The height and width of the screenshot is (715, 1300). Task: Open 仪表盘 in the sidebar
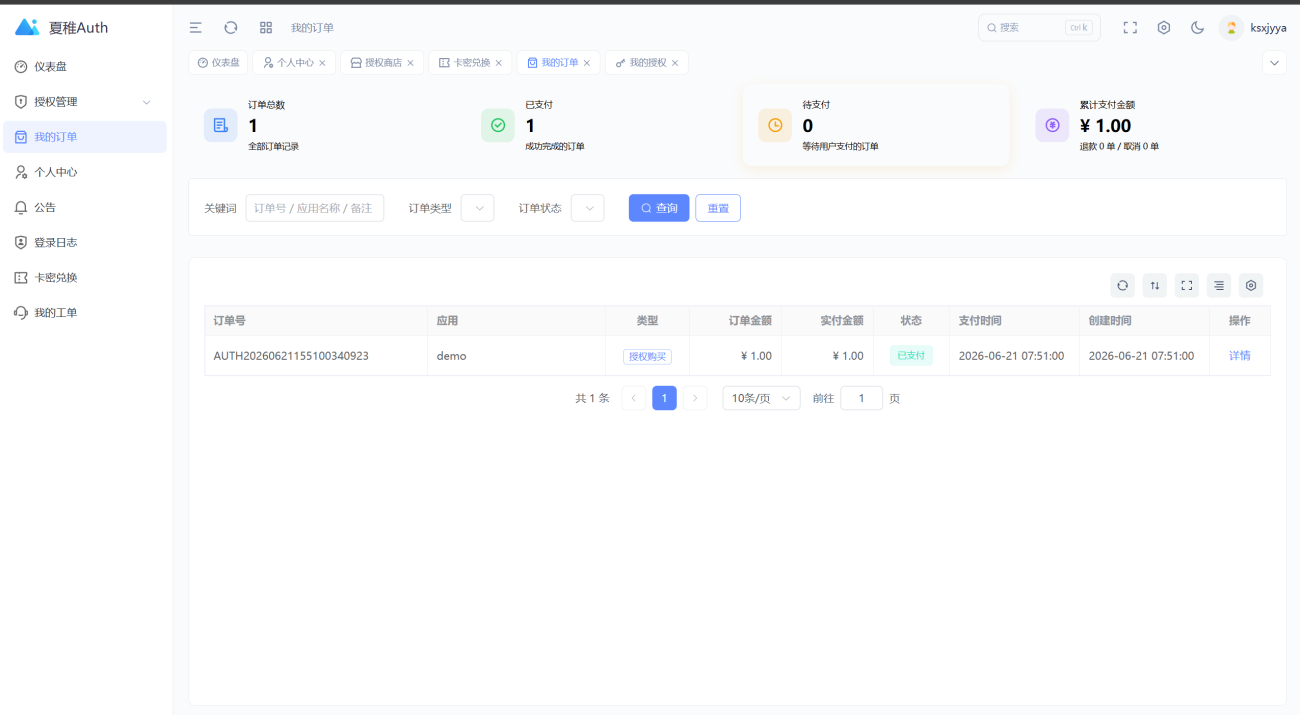(85, 67)
